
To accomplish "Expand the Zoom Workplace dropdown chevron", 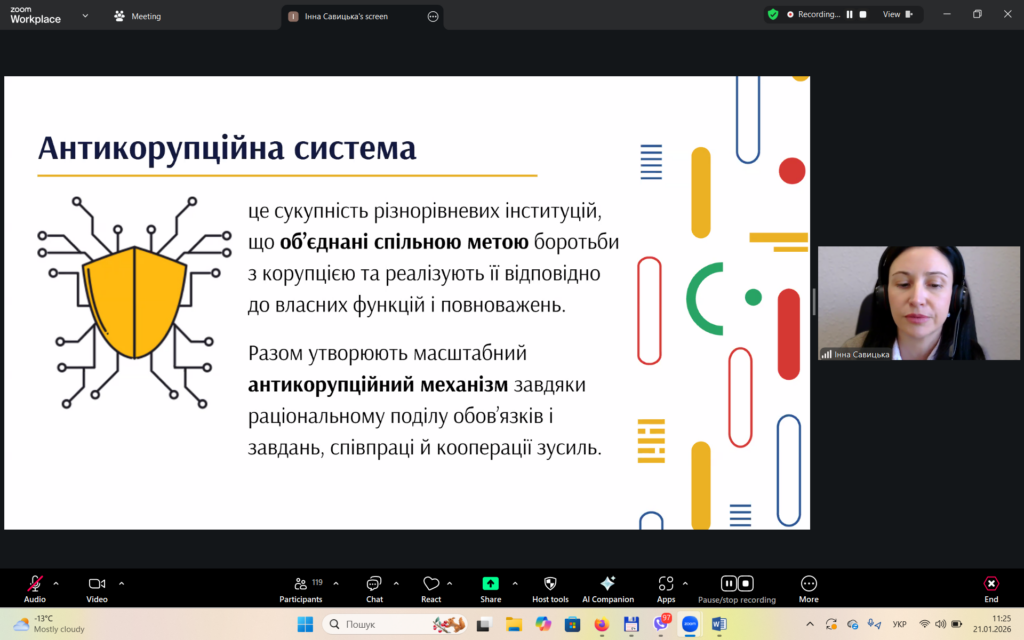I will click(85, 16).
